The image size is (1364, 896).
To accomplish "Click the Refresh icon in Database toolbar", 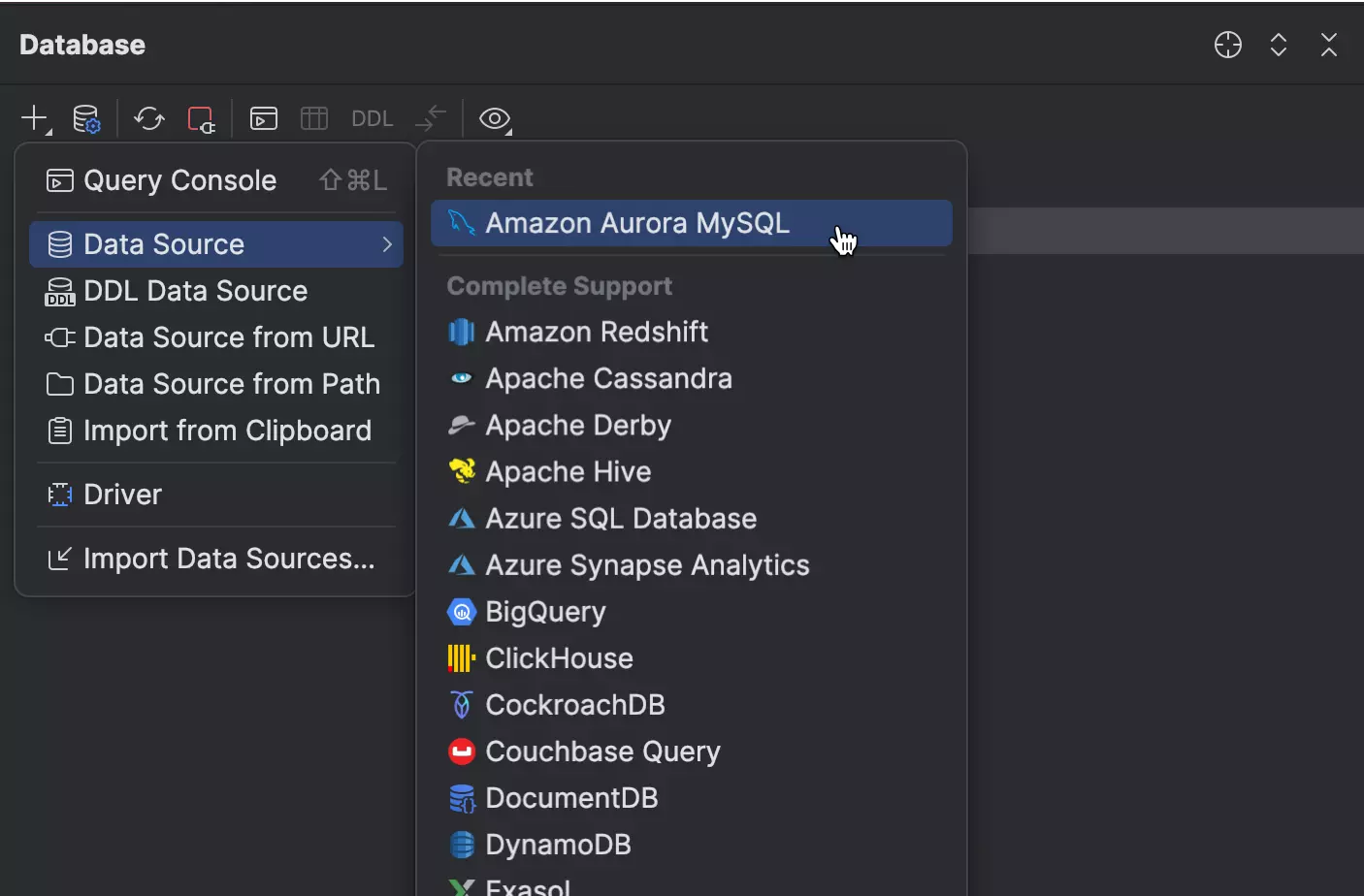I will 148,118.
